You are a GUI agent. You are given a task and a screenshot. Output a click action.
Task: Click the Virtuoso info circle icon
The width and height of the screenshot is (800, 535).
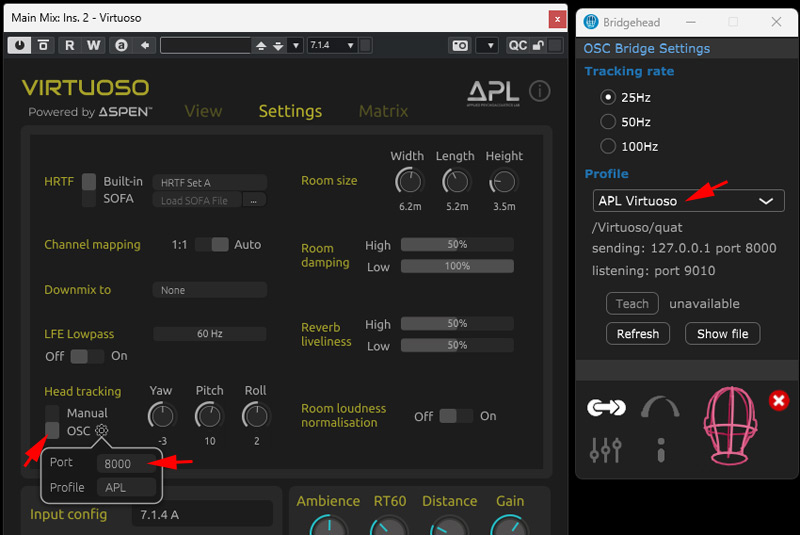(x=539, y=92)
